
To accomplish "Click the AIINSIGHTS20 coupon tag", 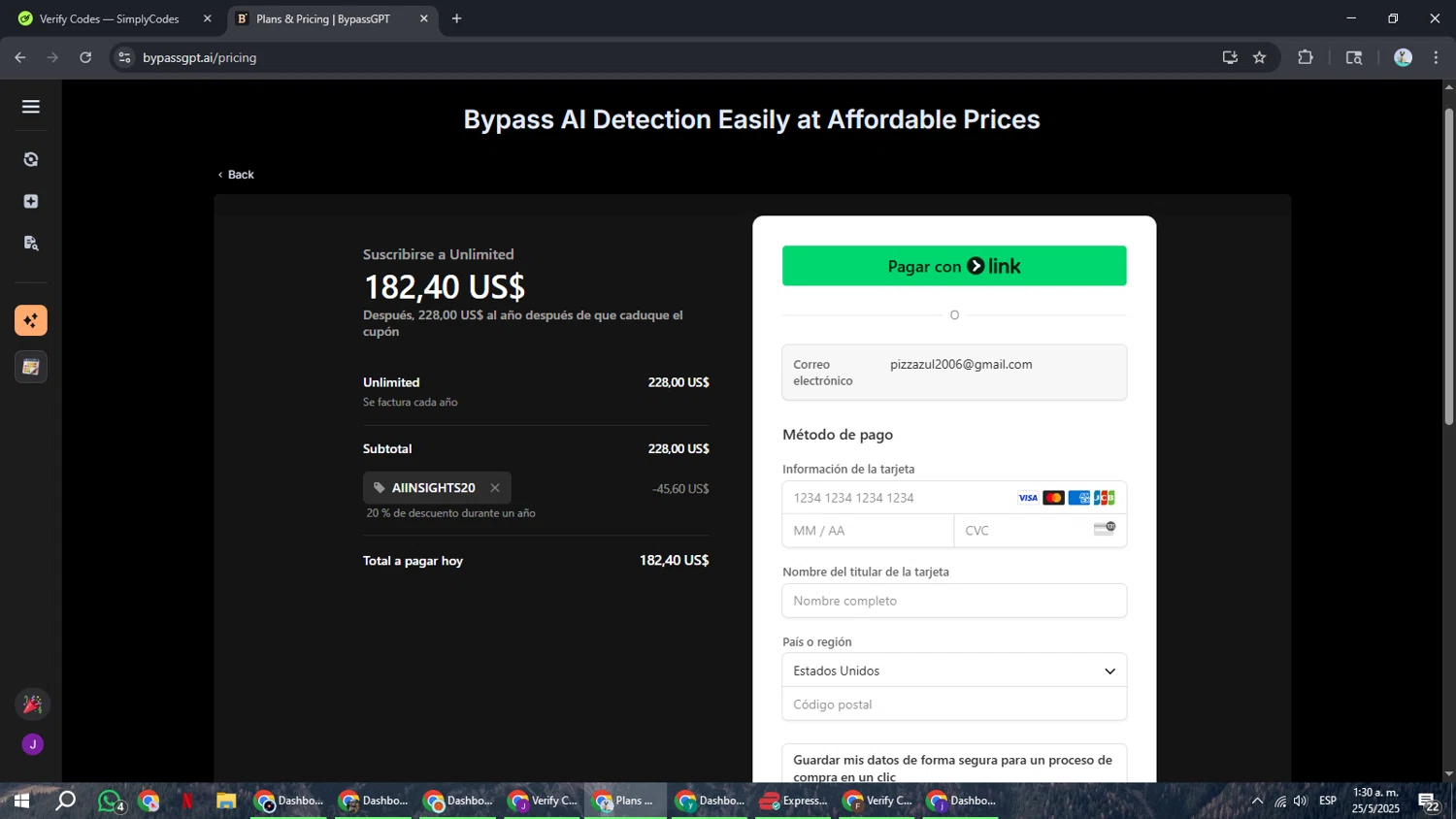I will coord(437,487).
